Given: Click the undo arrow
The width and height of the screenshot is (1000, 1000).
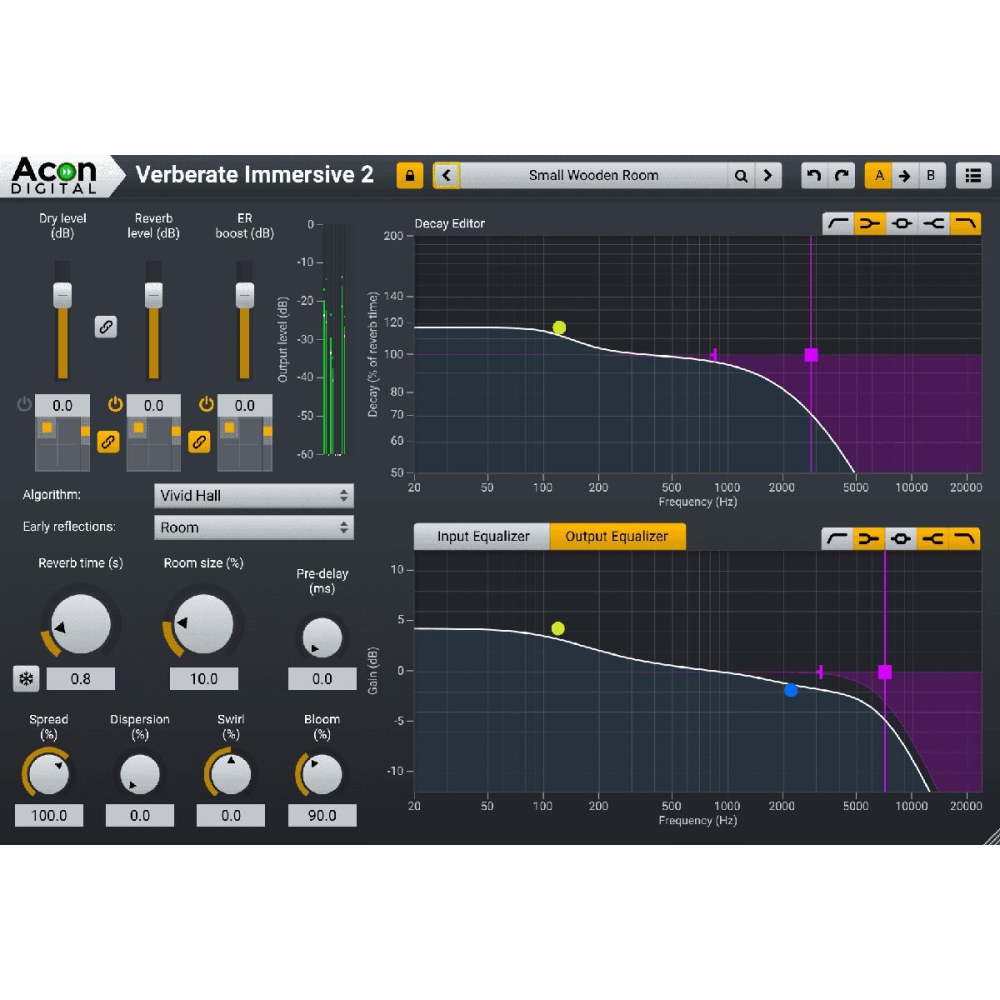Looking at the screenshot, I should coord(814,175).
